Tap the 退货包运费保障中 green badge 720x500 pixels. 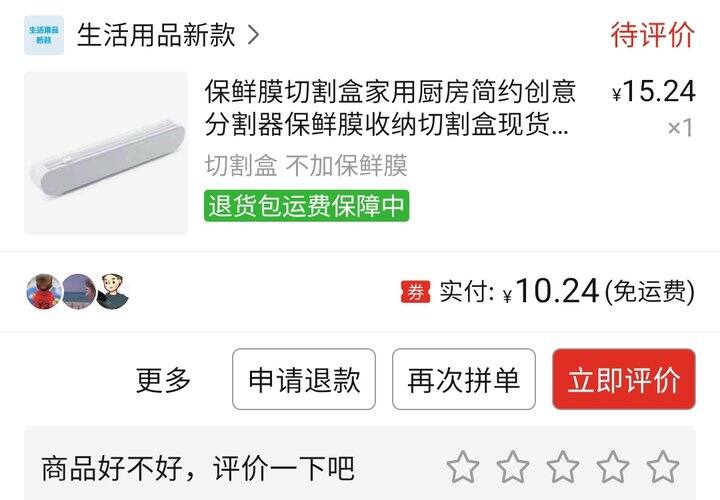pyautogui.click(x=306, y=206)
